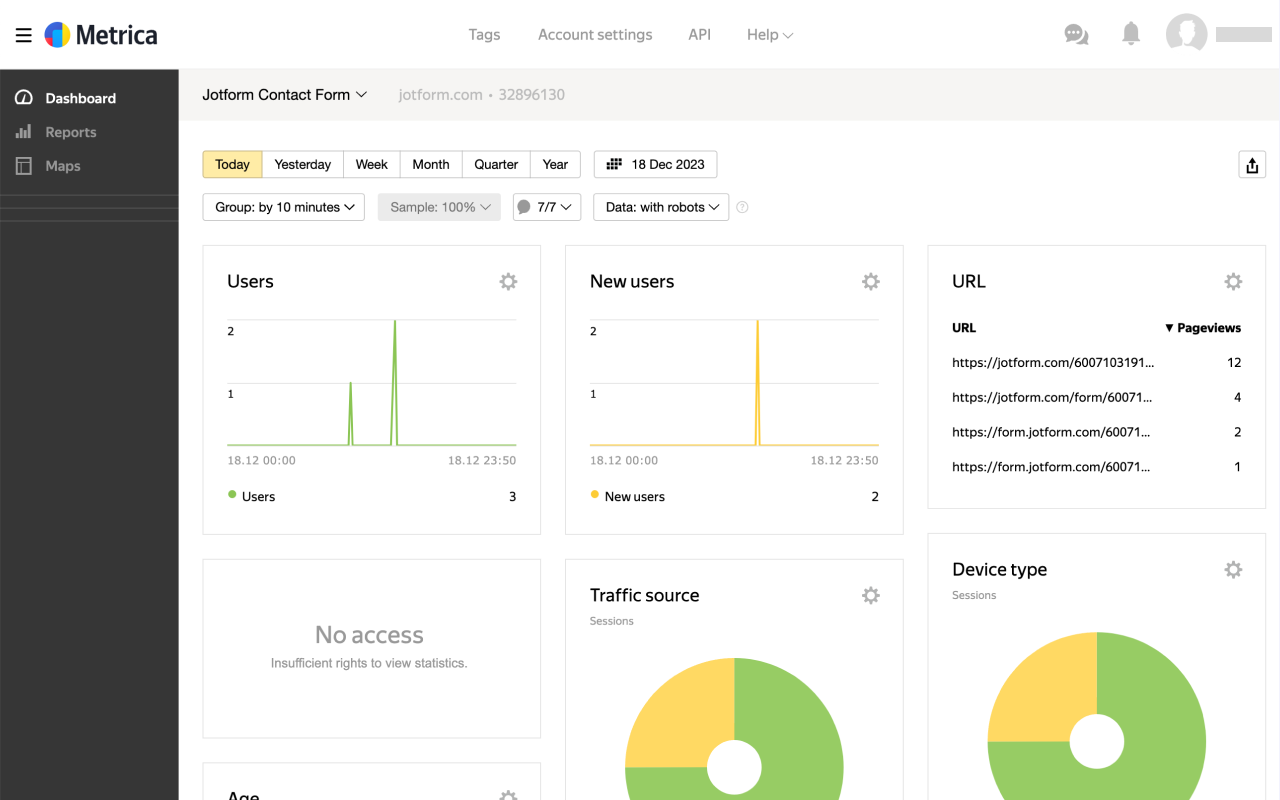
Task: Click the Pageviews sort header in URL table
Action: 1203,327
